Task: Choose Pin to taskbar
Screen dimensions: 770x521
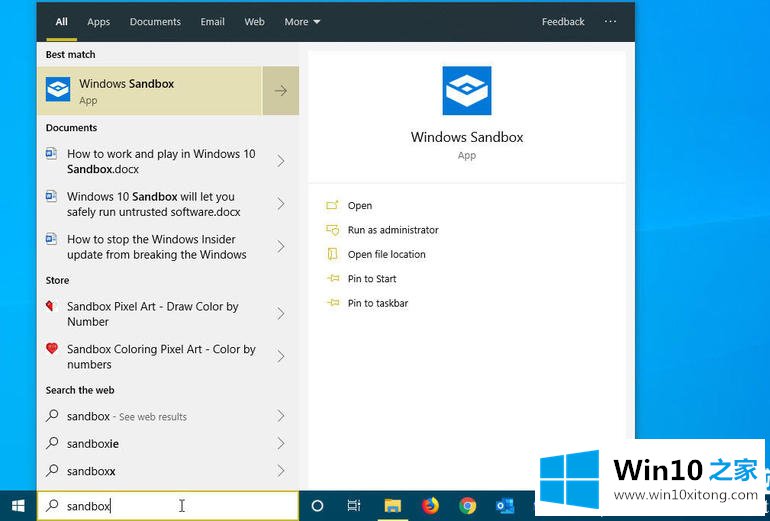Action: pos(378,303)
